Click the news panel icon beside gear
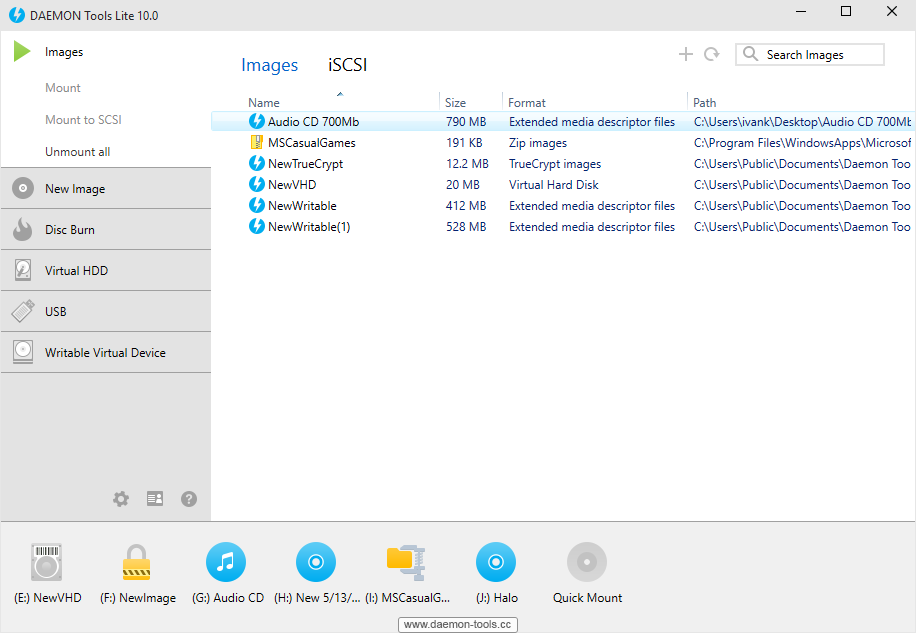The height and width of the screenshot is (633, 916). pos(155,499)
